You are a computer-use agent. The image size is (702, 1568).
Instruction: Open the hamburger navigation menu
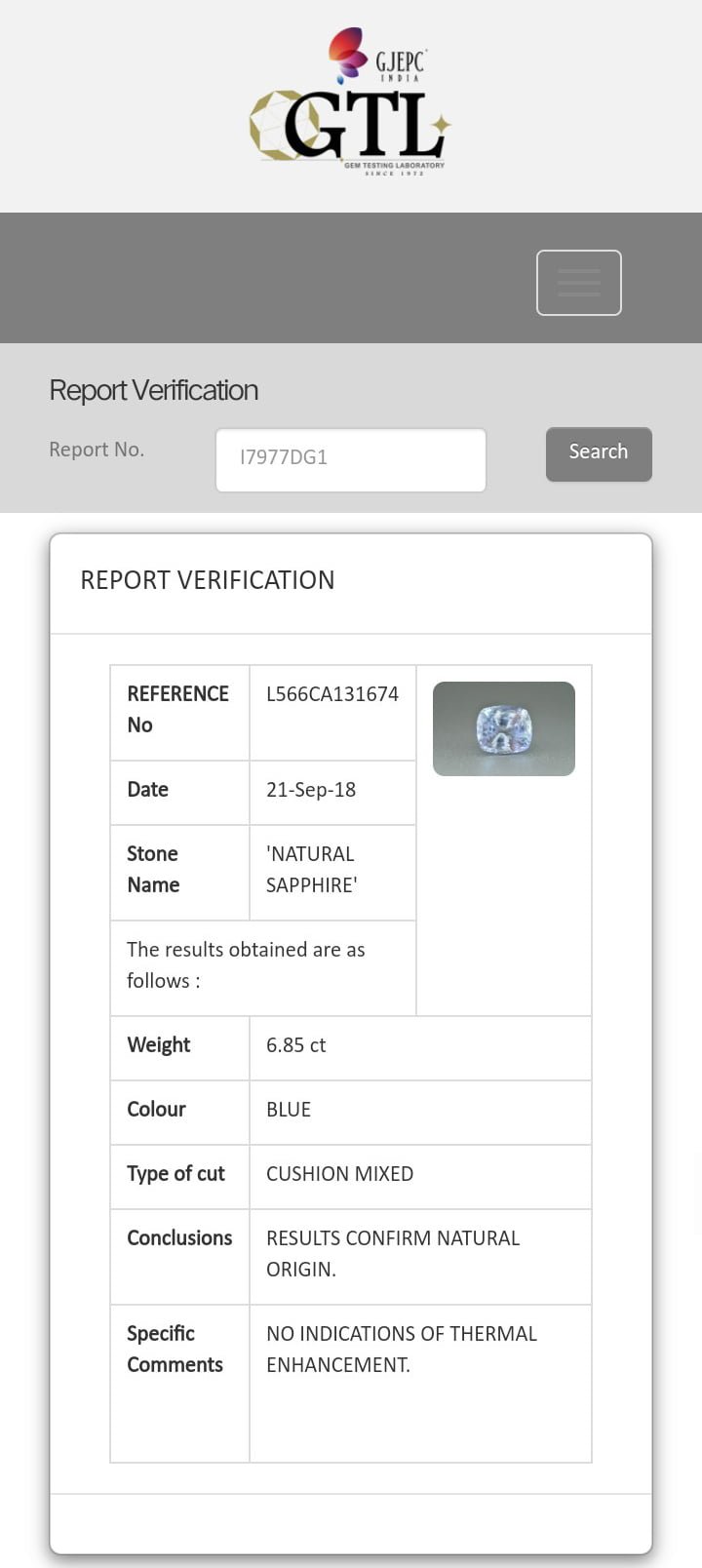pyautogui.click(x=579, y=283)
